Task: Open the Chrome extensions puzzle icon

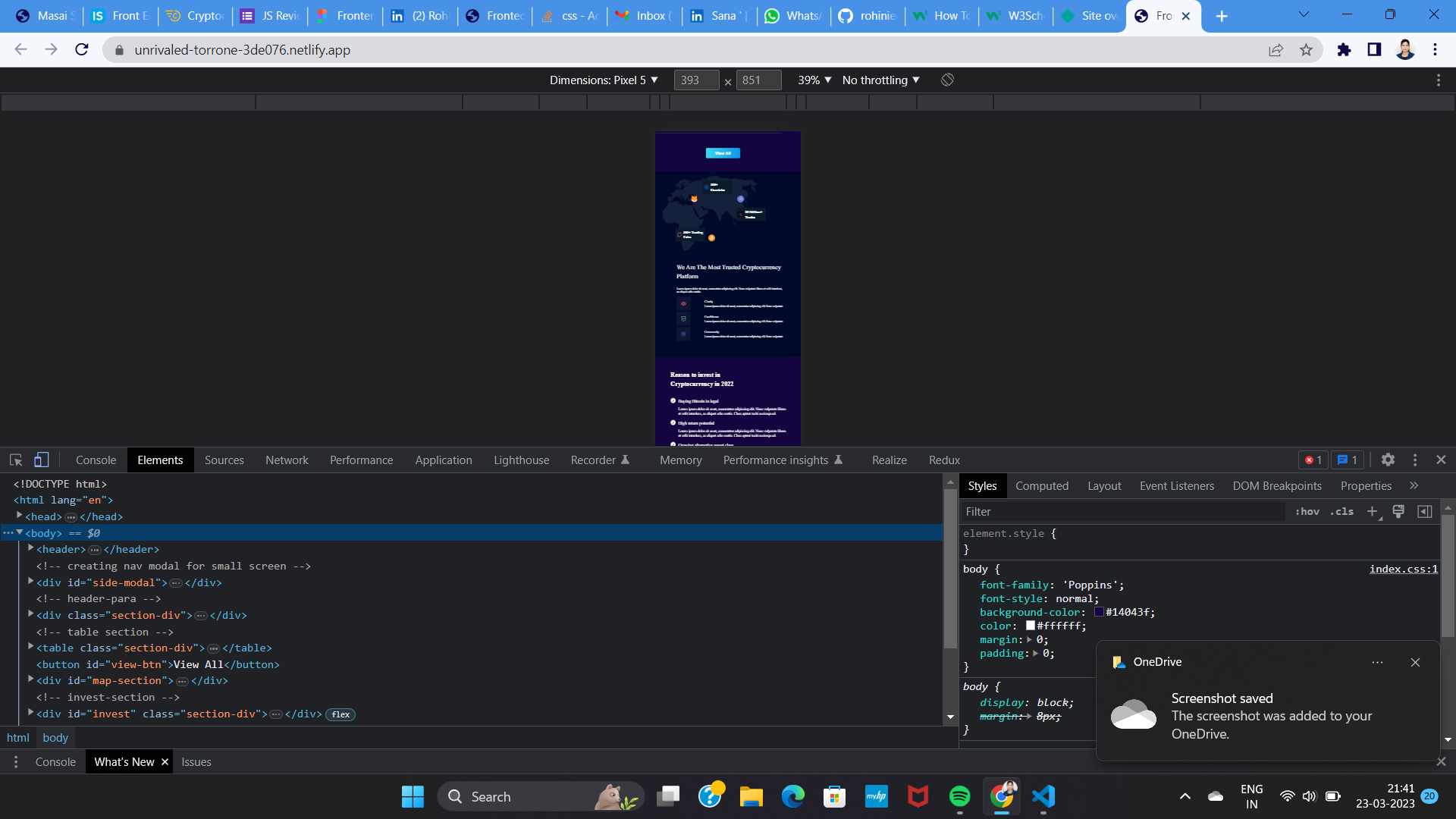Action: tap(1344, 50)
